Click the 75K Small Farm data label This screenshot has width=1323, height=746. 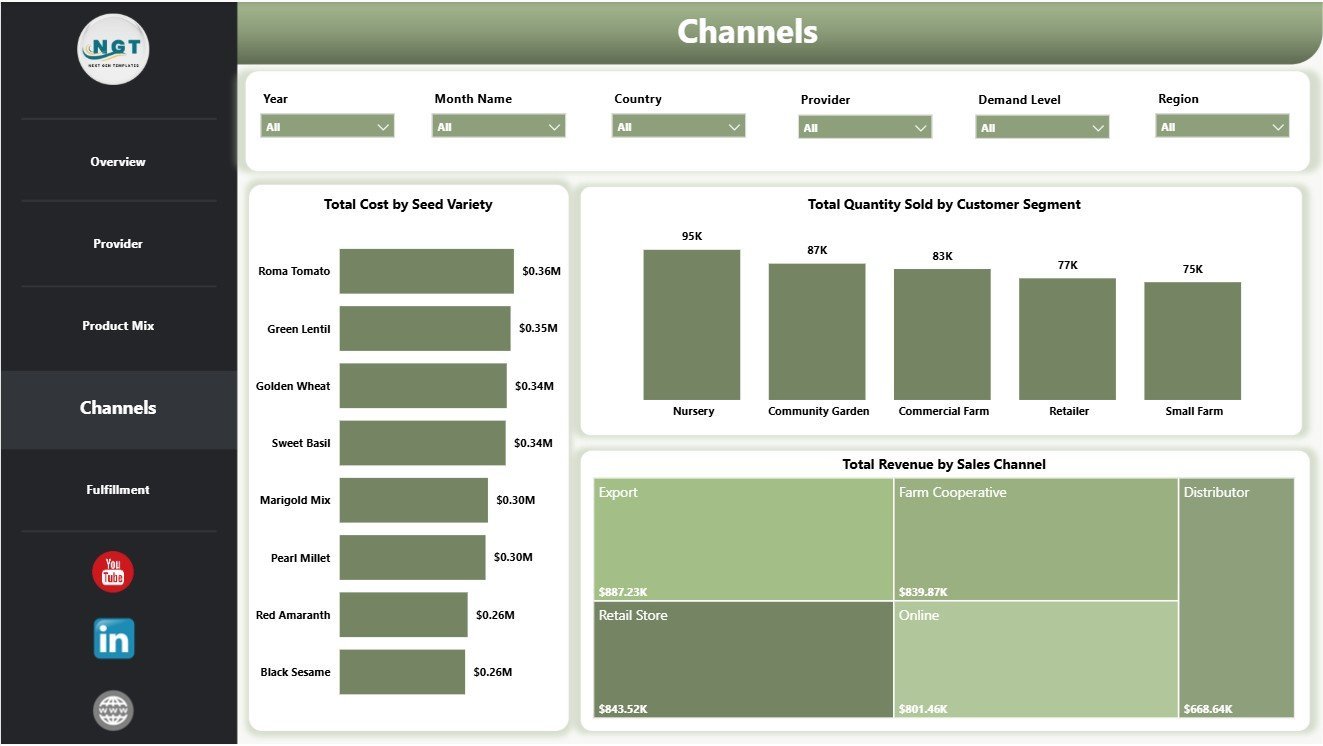tap(1192, 269)
